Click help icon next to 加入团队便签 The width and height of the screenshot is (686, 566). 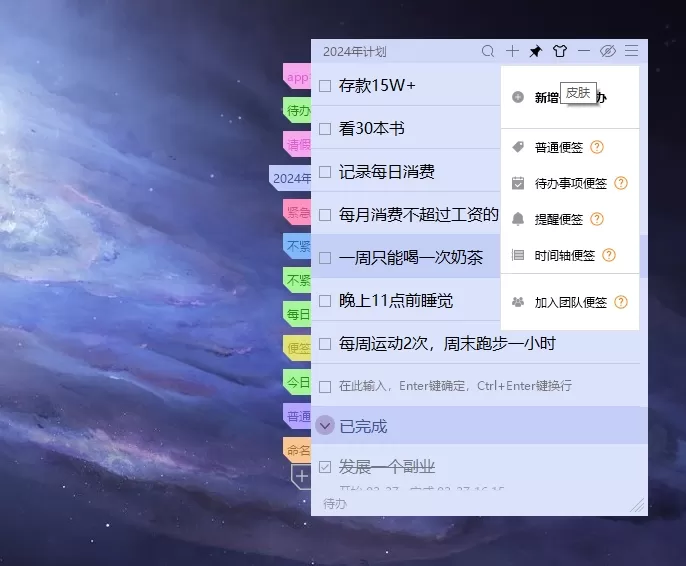coord(621,302)
